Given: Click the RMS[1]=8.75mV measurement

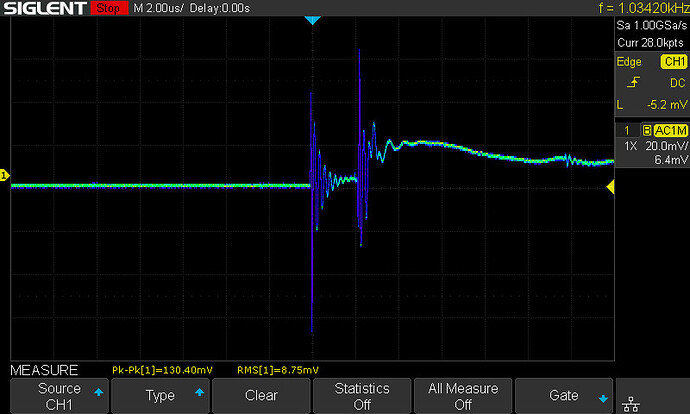Looking at the screenshot, I should [278, 370].
